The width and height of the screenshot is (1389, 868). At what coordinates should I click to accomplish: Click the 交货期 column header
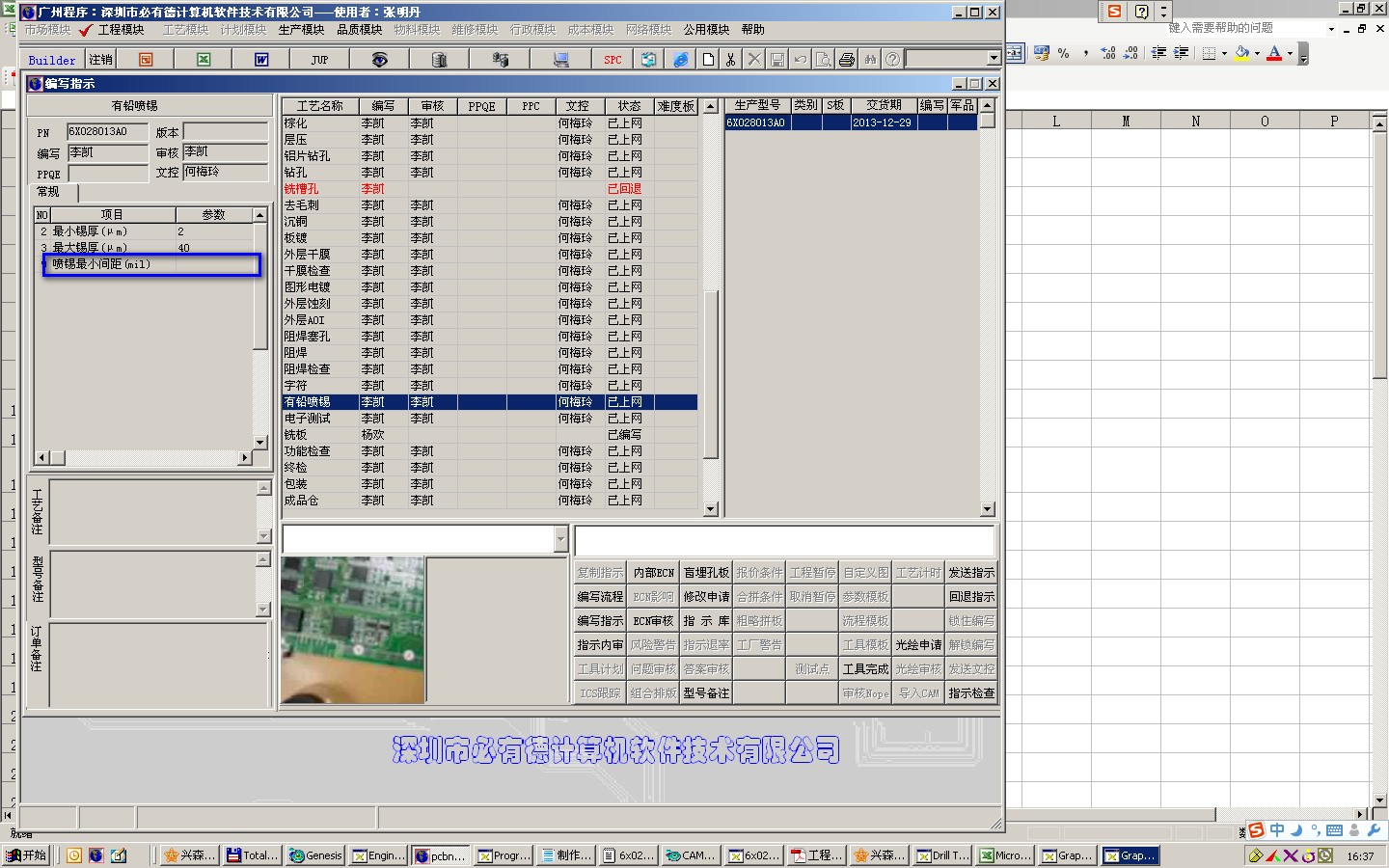coord(883,105)
